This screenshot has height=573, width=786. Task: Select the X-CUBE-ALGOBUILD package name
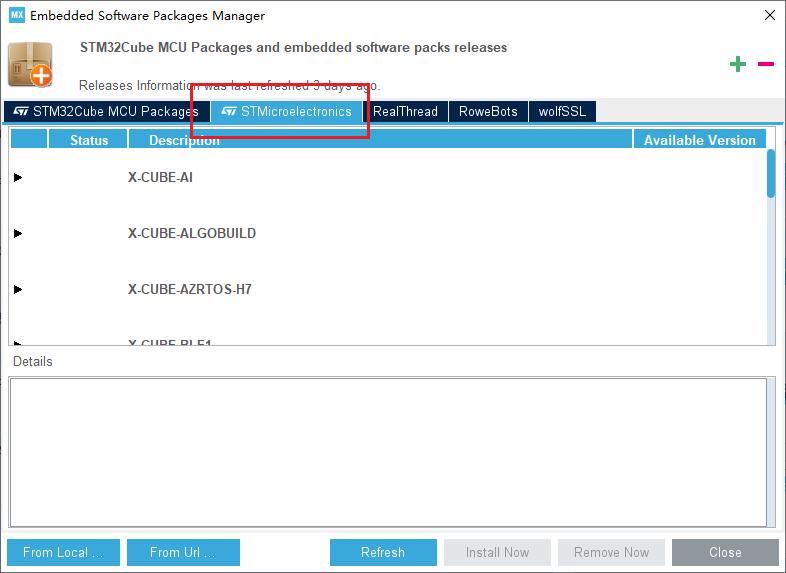(x=192, y=234)
